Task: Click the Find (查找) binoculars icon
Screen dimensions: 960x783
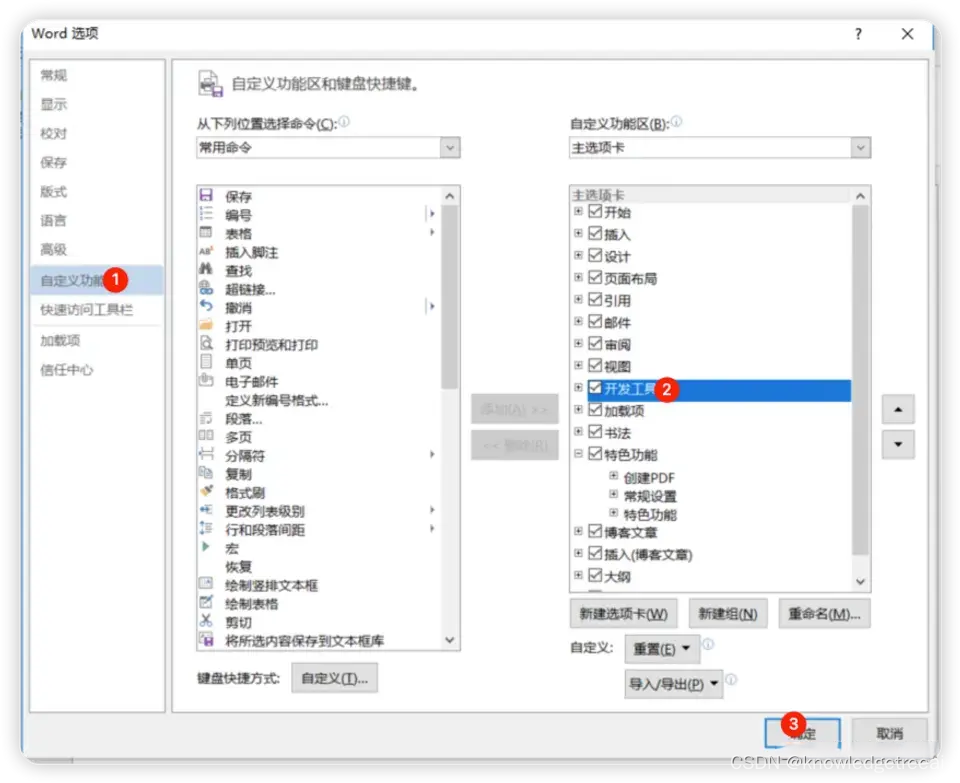Action: coord(206,269)
